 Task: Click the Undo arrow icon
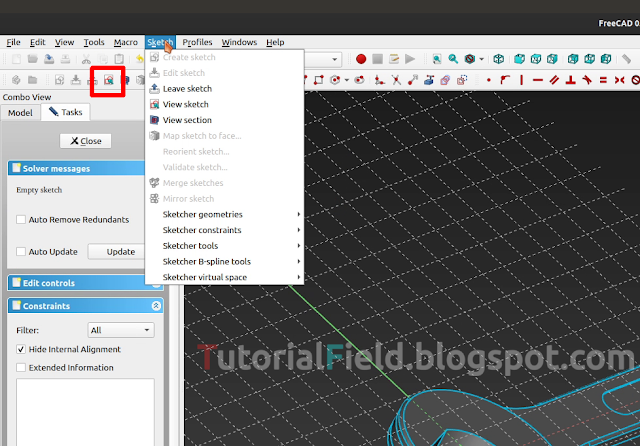click(140, 59)
